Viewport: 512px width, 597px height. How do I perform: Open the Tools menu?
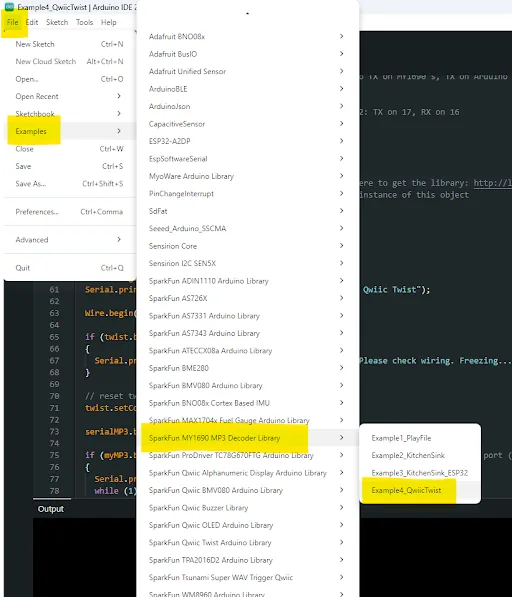(84, 22)
